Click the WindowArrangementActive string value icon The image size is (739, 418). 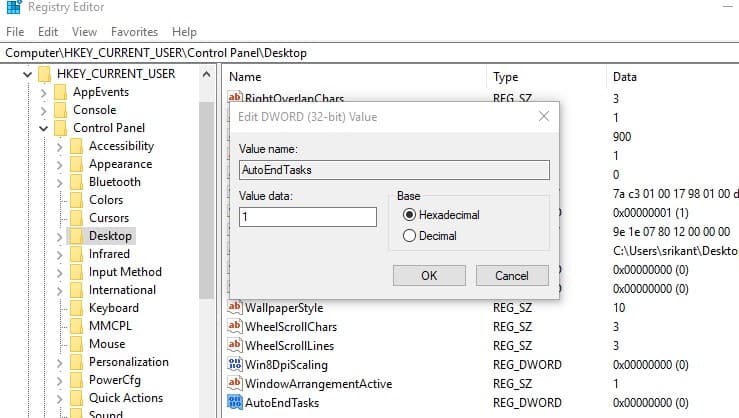coord(236,384)
